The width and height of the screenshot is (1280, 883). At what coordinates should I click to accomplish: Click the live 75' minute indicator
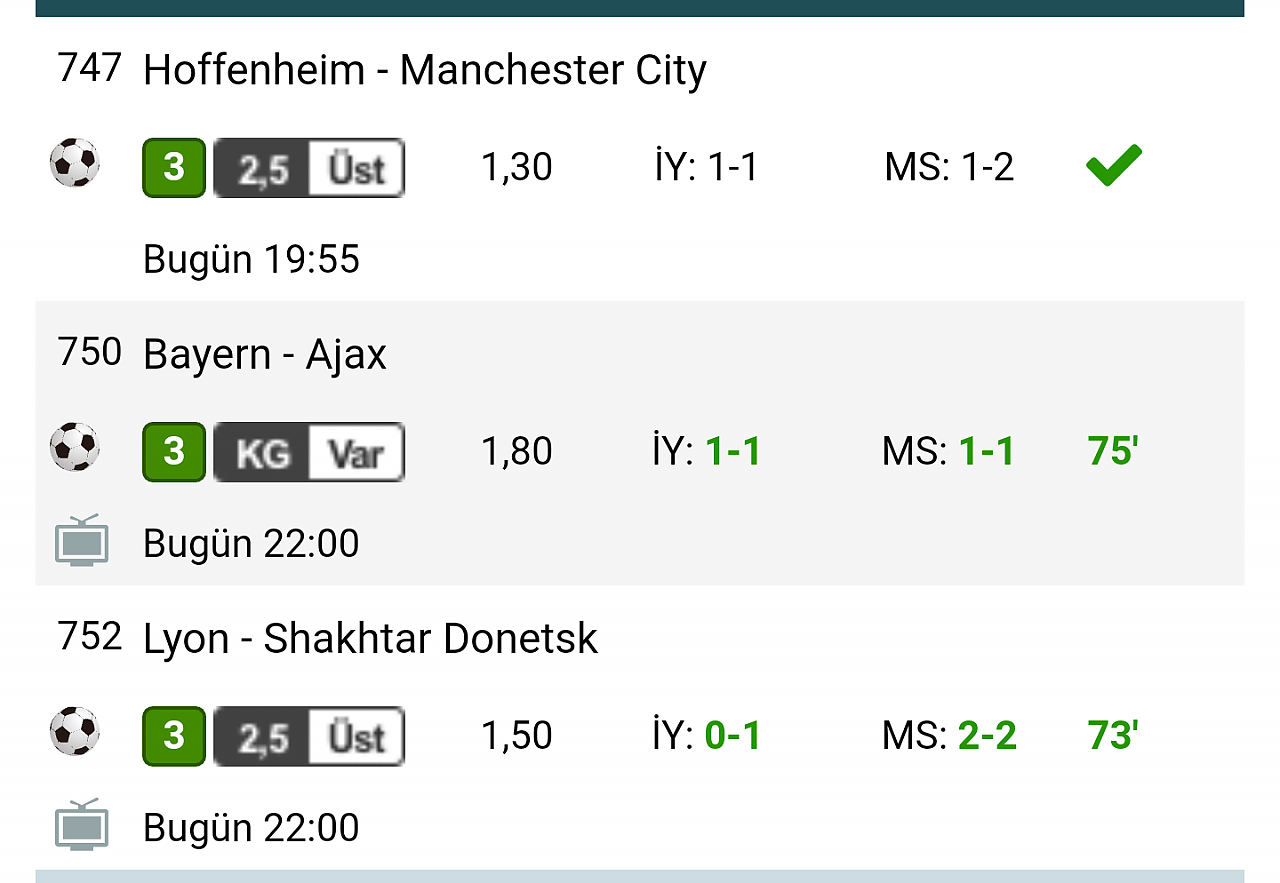[1113, 452]
